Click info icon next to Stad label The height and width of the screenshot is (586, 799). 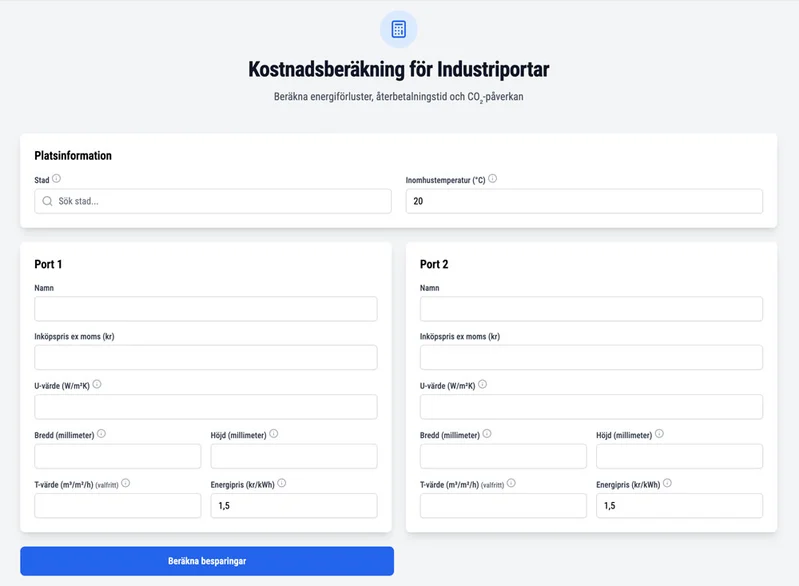56,179
